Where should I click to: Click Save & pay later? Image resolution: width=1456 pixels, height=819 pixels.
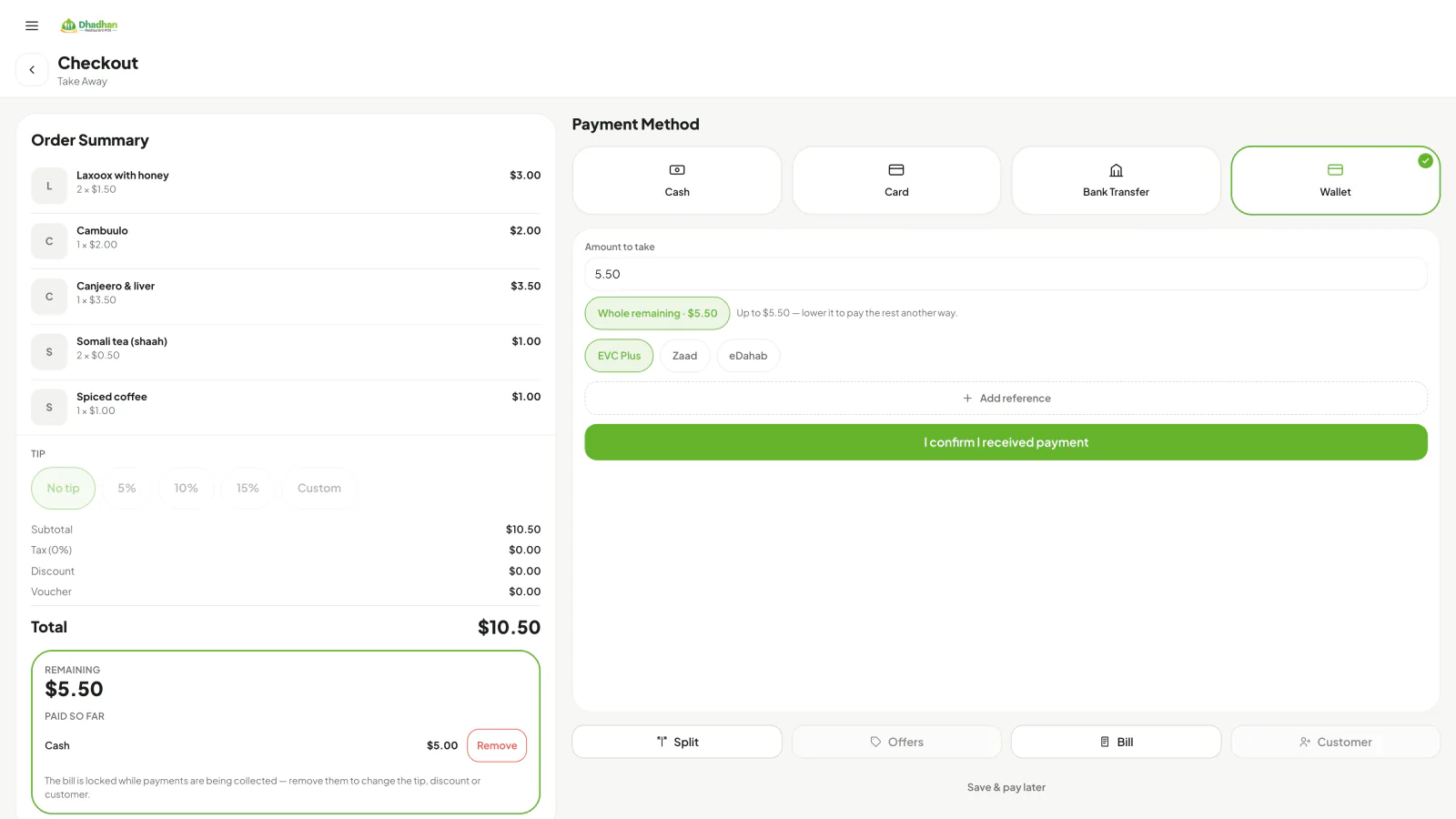pyautogui.click(x=1006, y=787)
